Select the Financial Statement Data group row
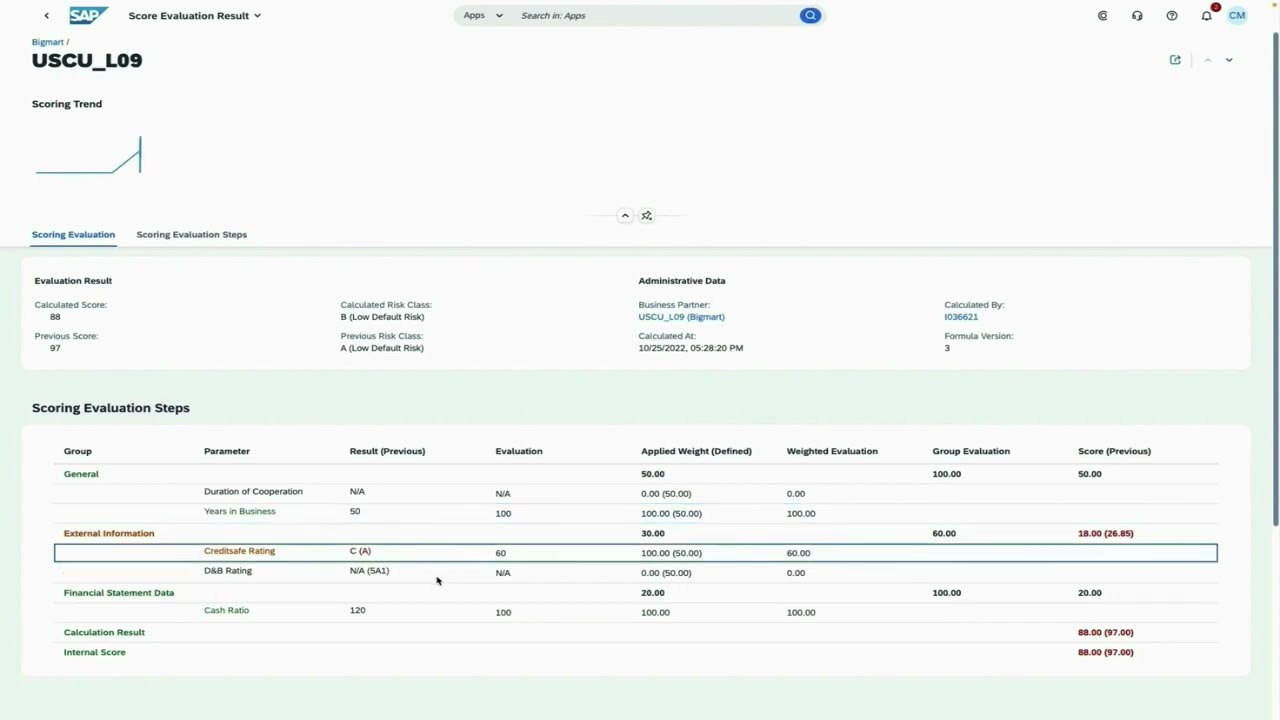 tap(636, 593)
